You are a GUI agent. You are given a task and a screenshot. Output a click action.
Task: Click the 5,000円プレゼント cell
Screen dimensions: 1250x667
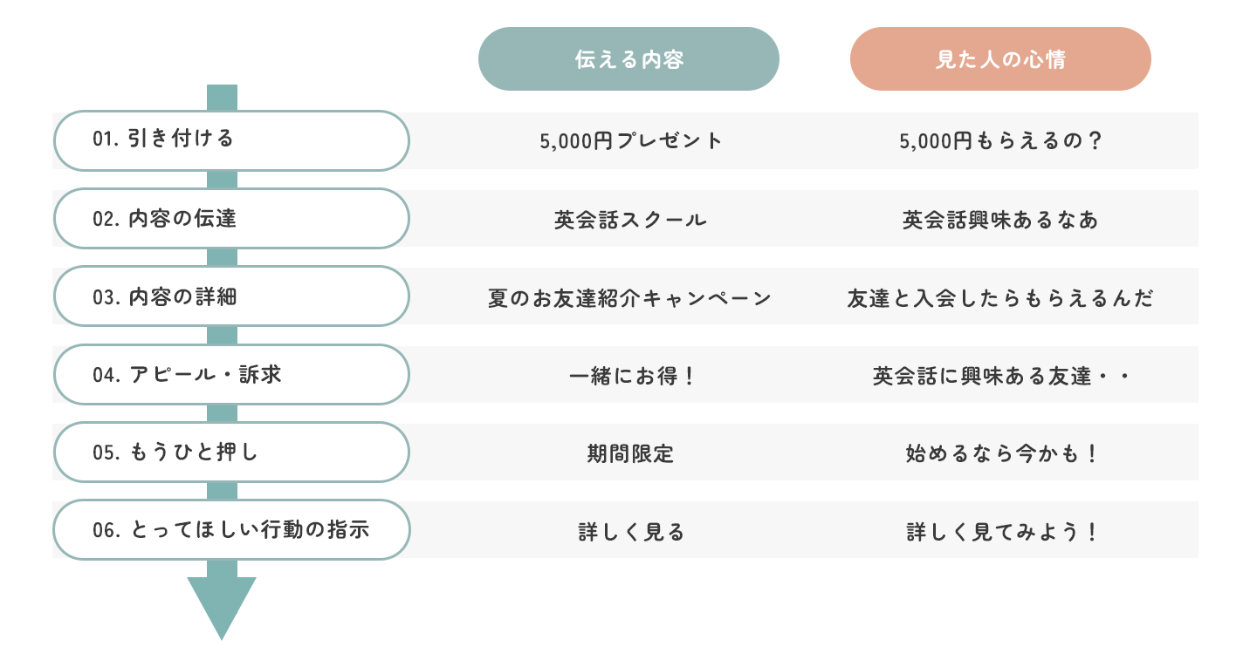(630, 141)
